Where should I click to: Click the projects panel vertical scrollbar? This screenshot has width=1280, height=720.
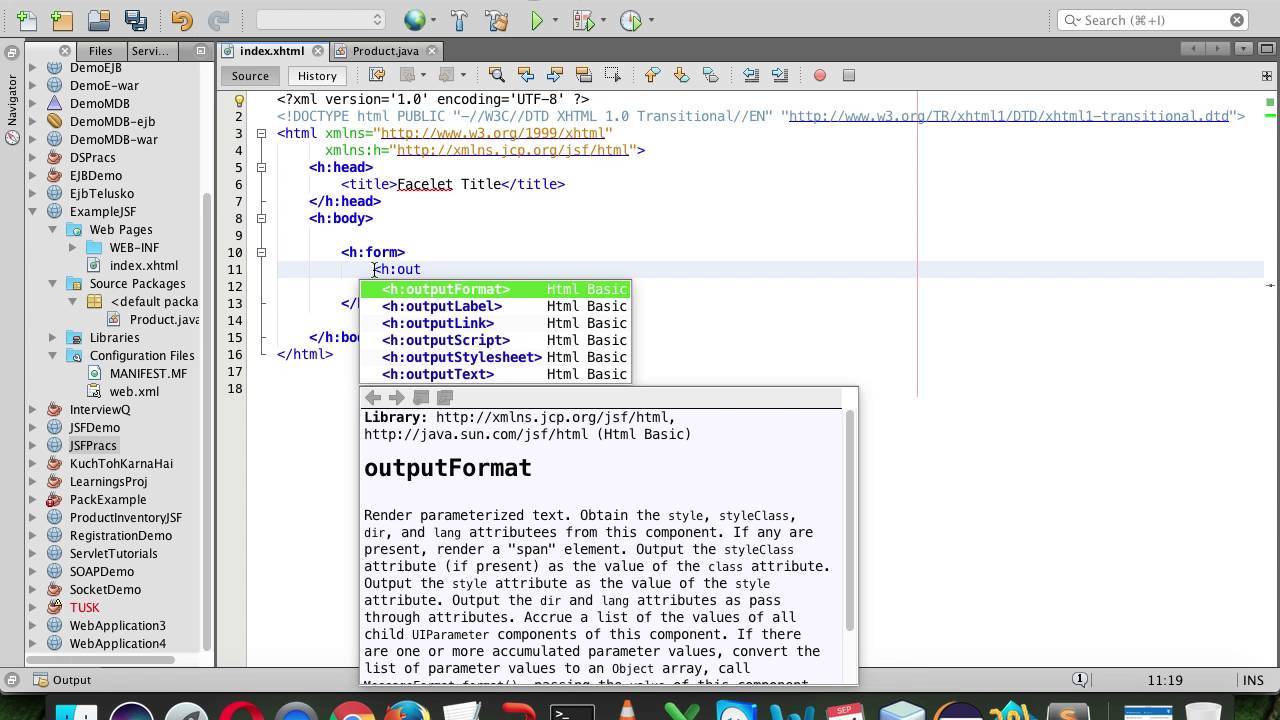pos(208,420)
